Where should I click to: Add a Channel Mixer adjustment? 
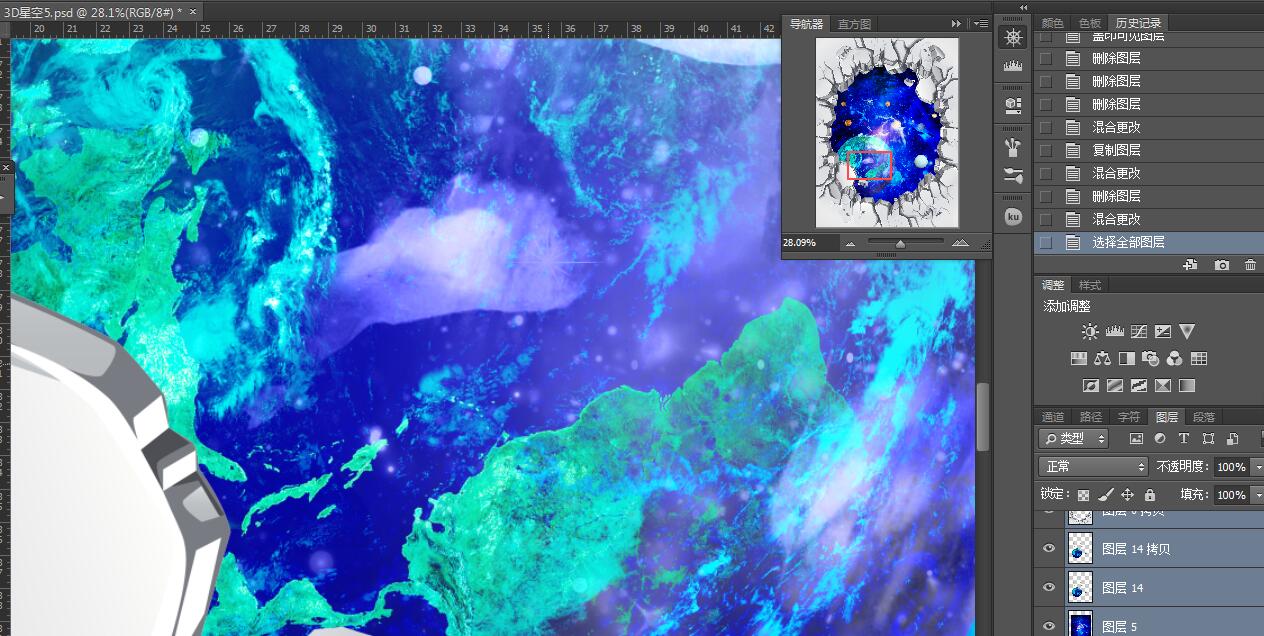point(1175,358)
